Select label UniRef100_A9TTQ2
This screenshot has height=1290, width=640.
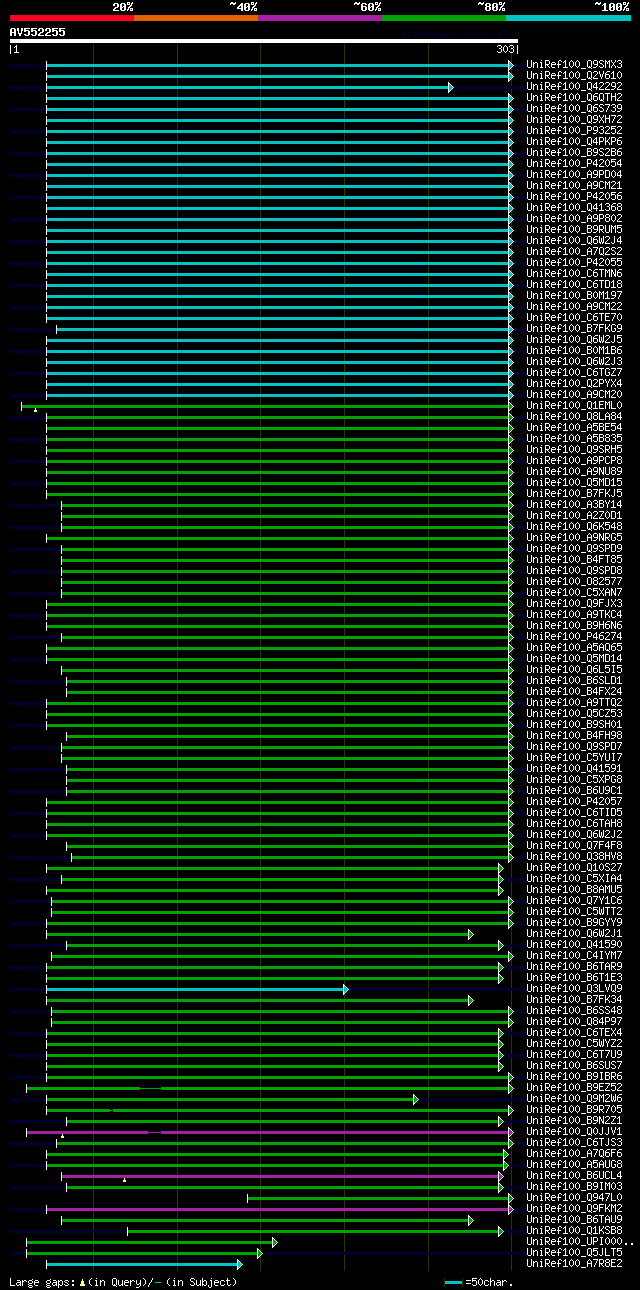(574, 703)
